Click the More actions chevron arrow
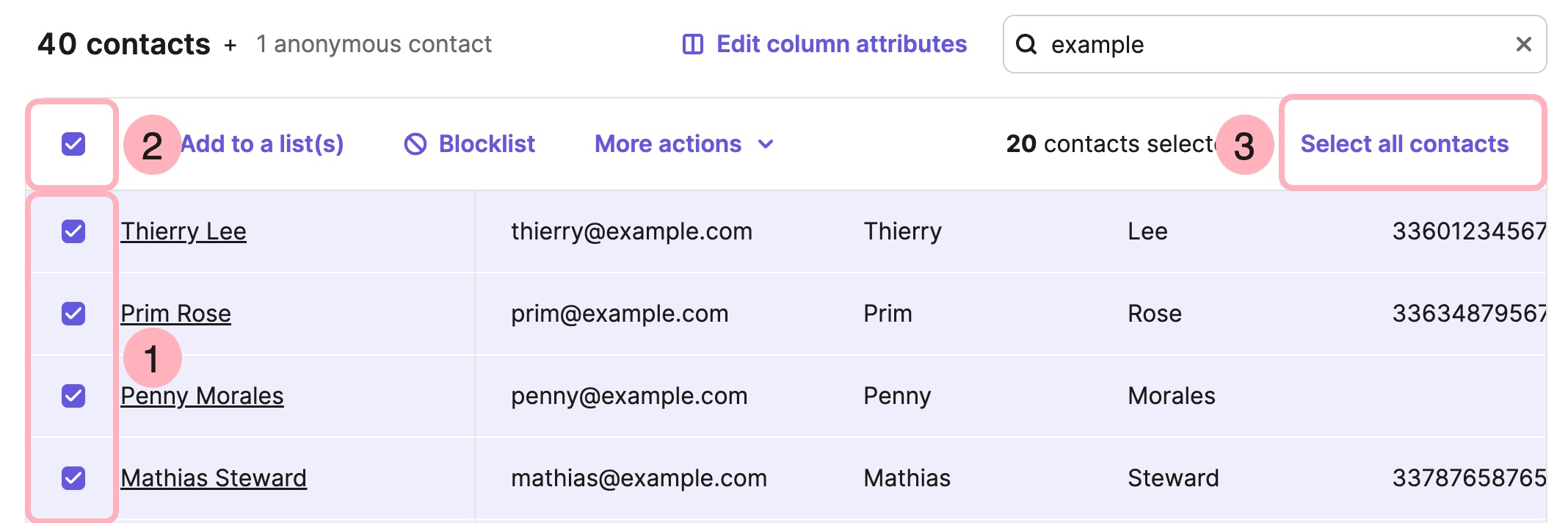Viewport: 1568px width, 523px height. click(766, 144)
